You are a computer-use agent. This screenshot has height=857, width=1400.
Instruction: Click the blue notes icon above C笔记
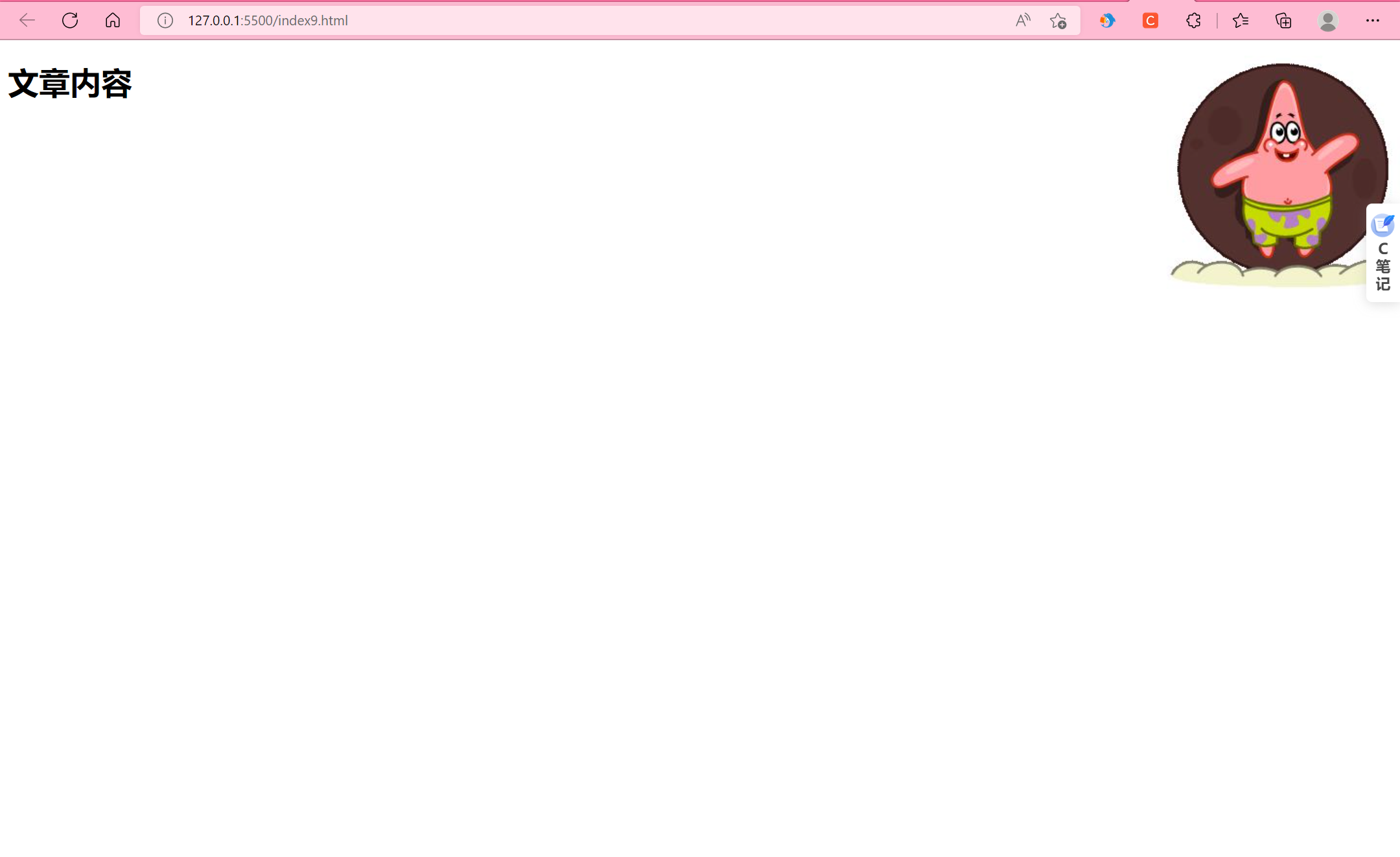coord(1382,225)
